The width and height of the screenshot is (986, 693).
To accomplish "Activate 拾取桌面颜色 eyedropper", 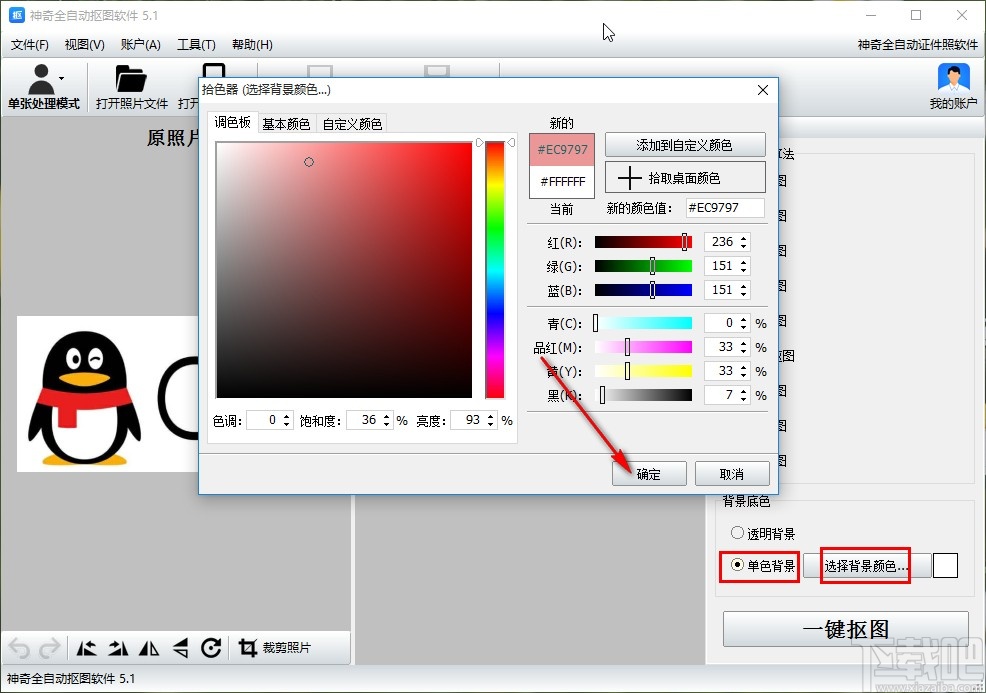I will pos(684,178).
